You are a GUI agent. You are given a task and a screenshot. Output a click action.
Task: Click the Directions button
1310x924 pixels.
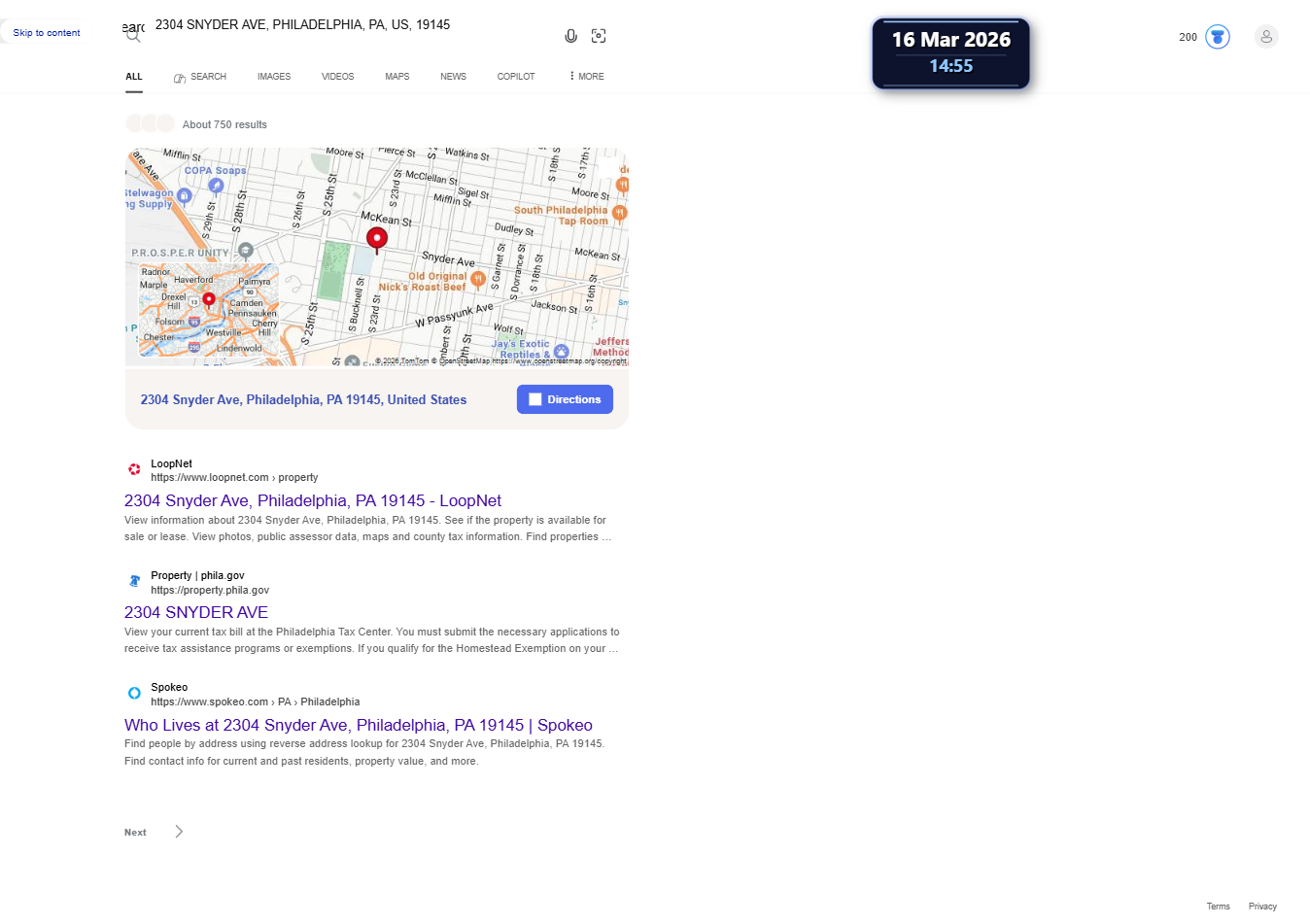coord(565,399)
